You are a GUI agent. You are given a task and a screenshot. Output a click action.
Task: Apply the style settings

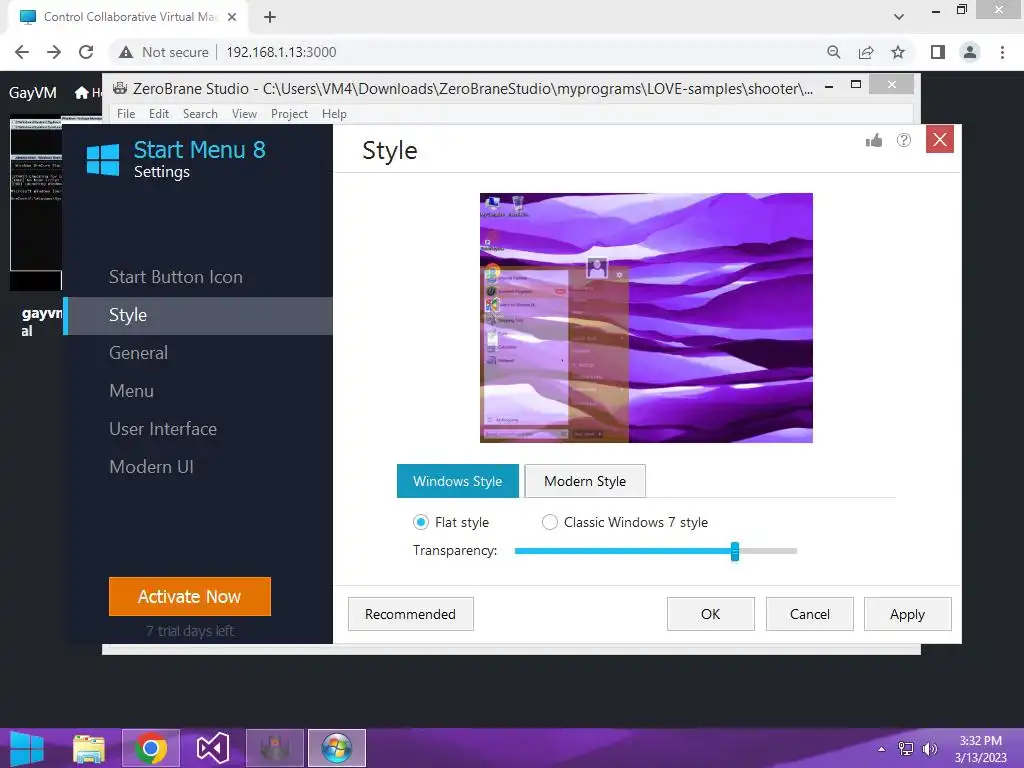(x=908, y=614)
